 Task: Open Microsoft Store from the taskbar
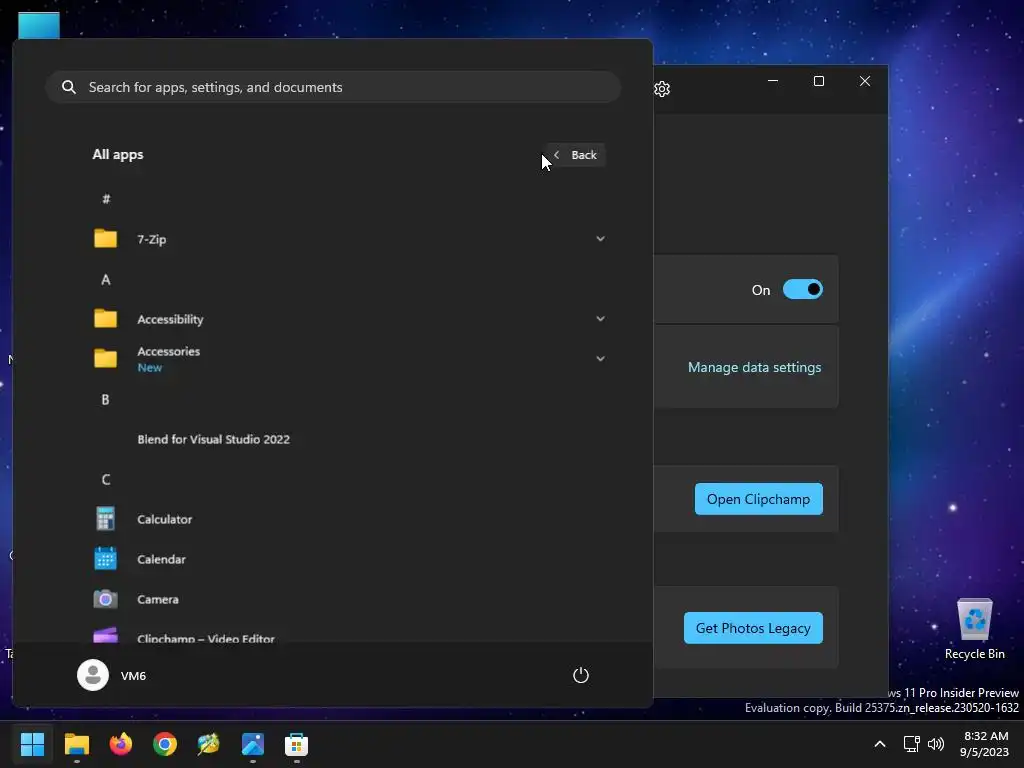pyautogui.click(x=296, y=744)
